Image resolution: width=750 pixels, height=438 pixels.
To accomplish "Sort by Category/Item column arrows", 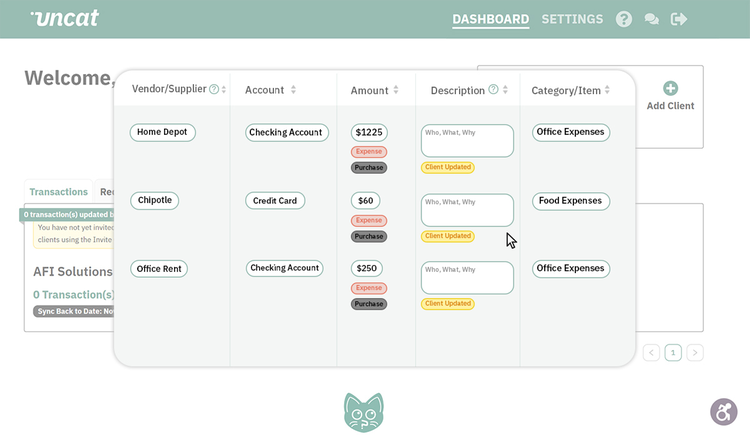I will pos(607,90).
